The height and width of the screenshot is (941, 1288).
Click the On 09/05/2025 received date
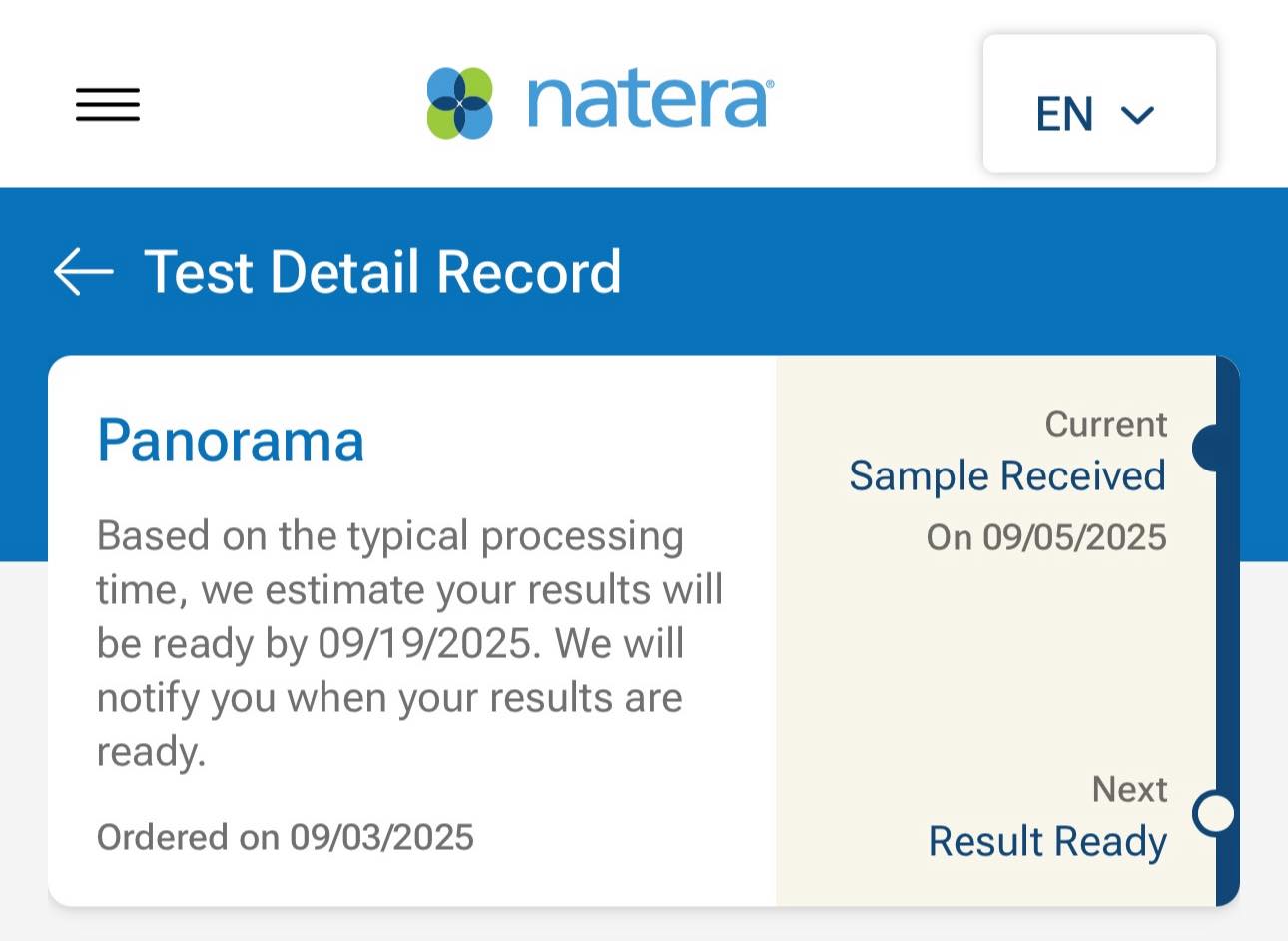point(1046,537)
